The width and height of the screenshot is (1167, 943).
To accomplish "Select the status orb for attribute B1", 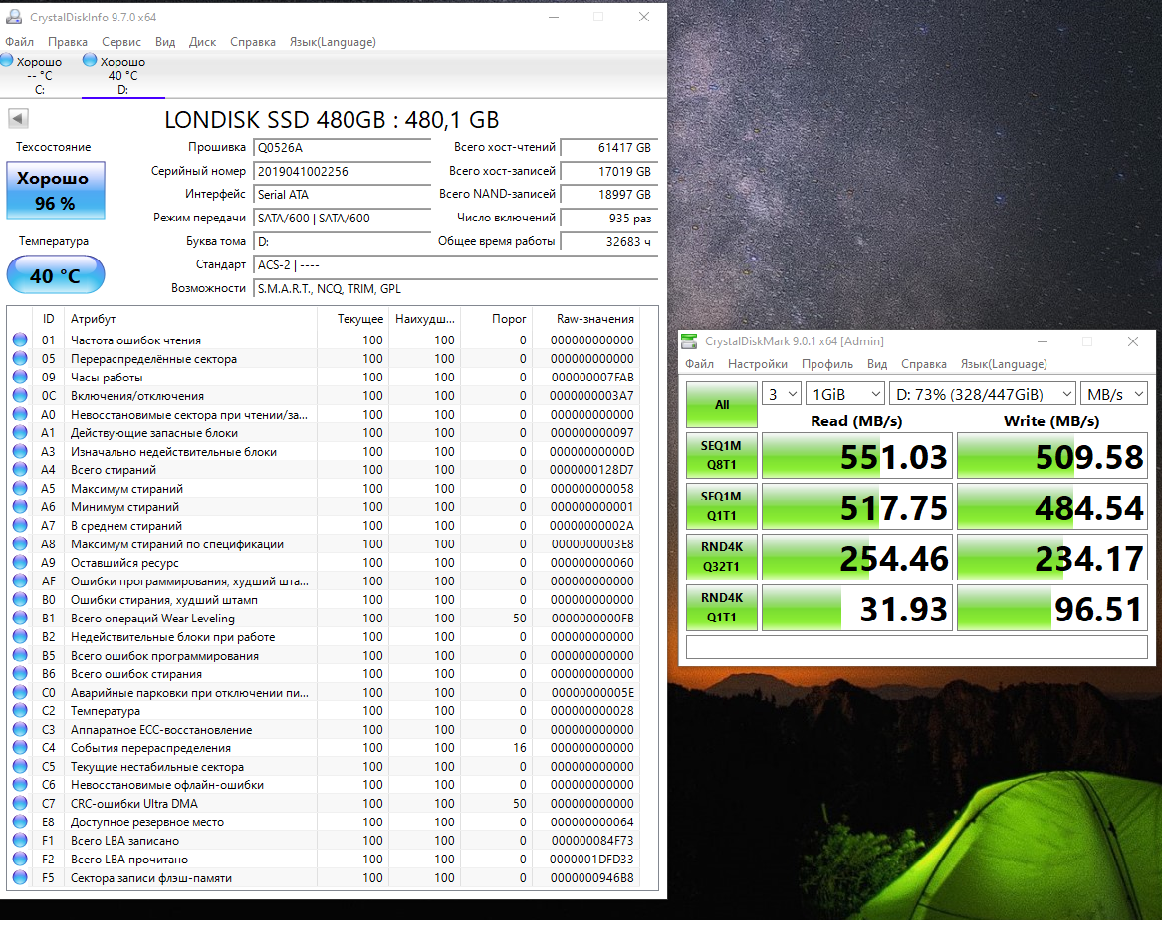I will pyautogui.click(x=20, y=618).
